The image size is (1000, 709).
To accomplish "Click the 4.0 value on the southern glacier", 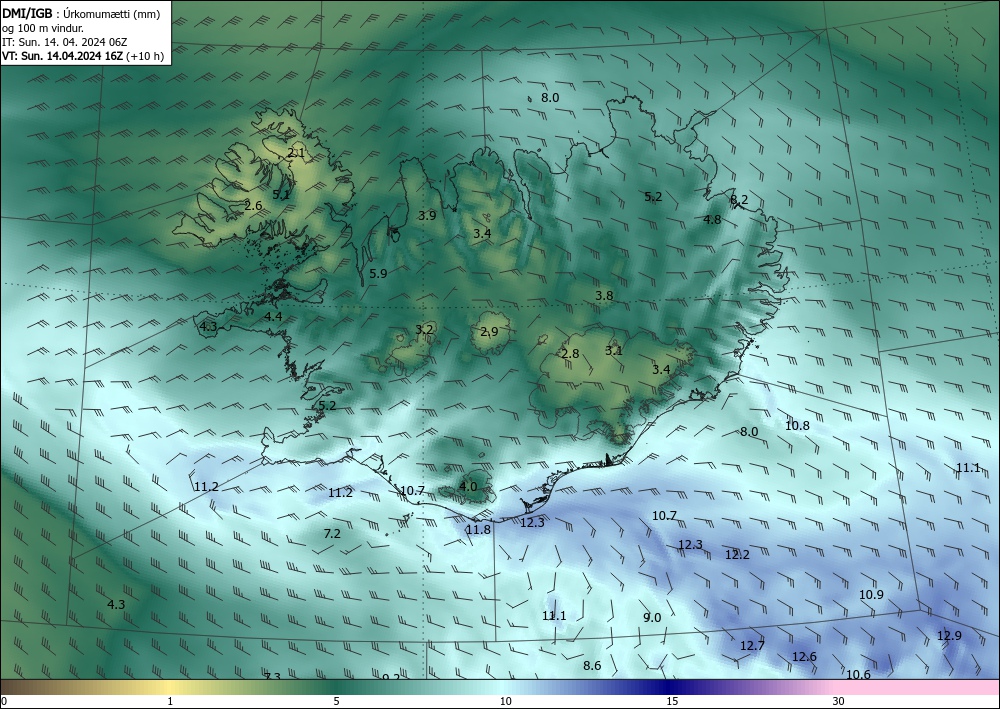I will click(x=468, y=486).
